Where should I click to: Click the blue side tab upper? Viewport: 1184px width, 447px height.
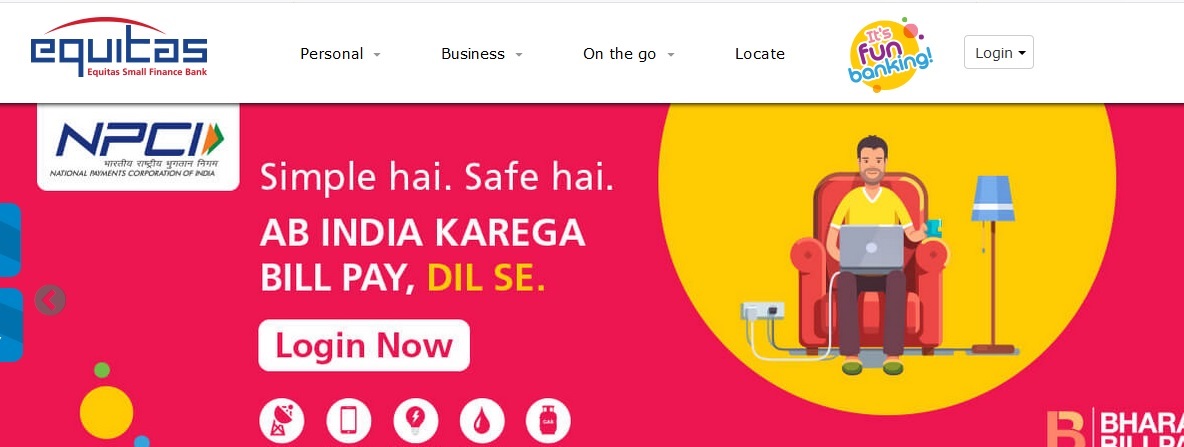(x=10, y=240)
